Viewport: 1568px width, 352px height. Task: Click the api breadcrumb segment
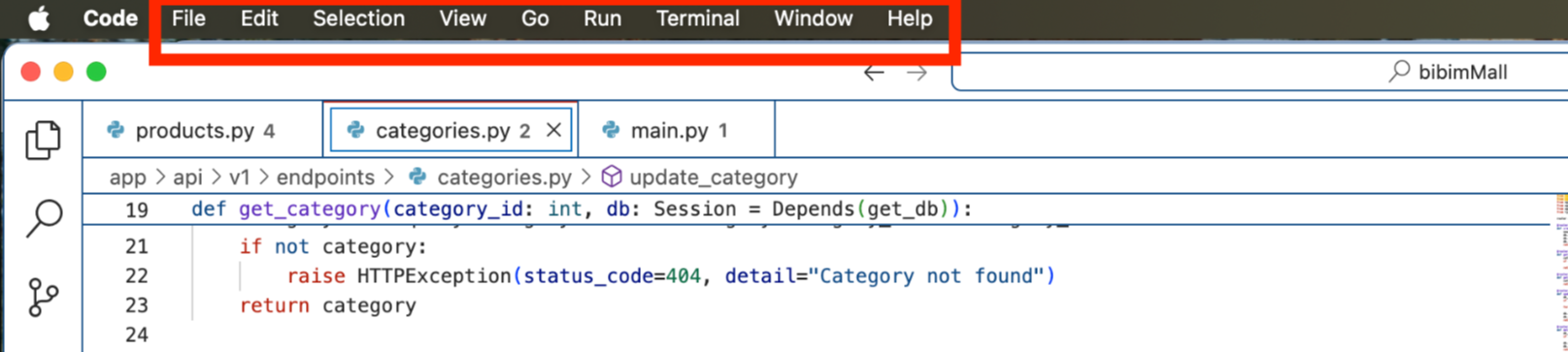click(x=187, y=177)
